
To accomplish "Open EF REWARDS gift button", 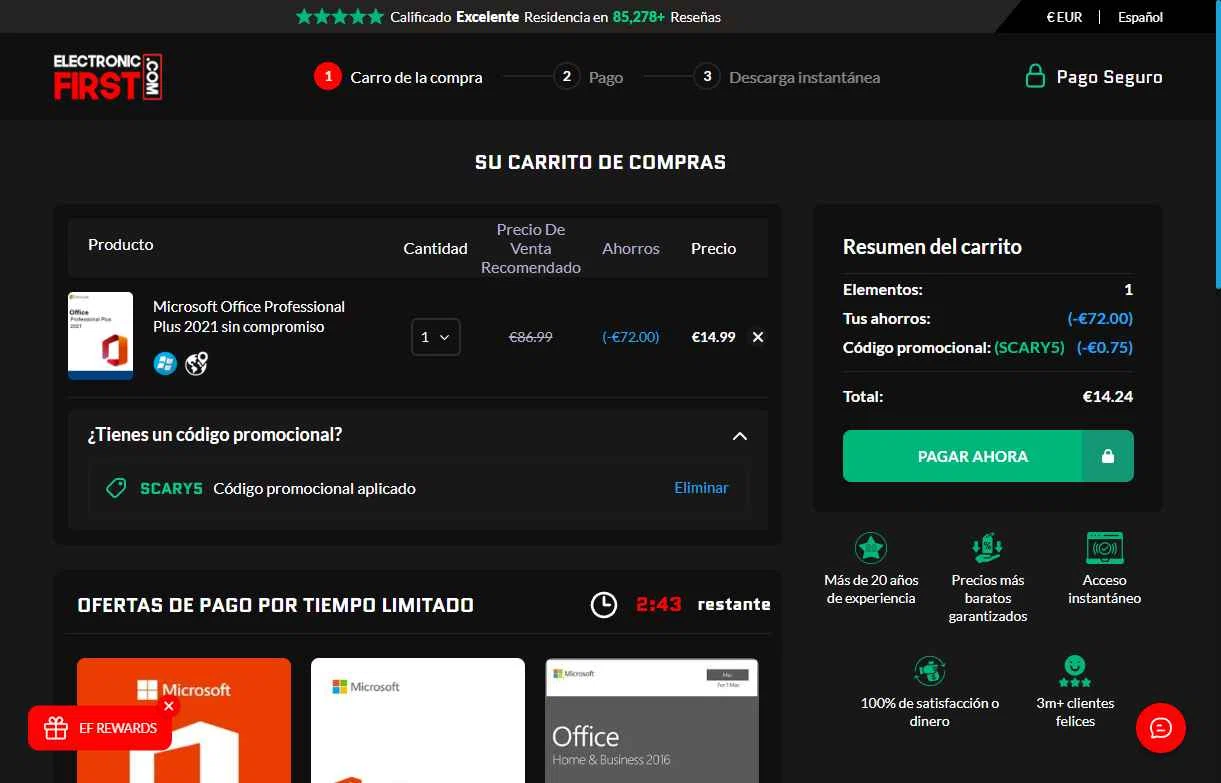I will pyautogui.click(x=100, y=728).
